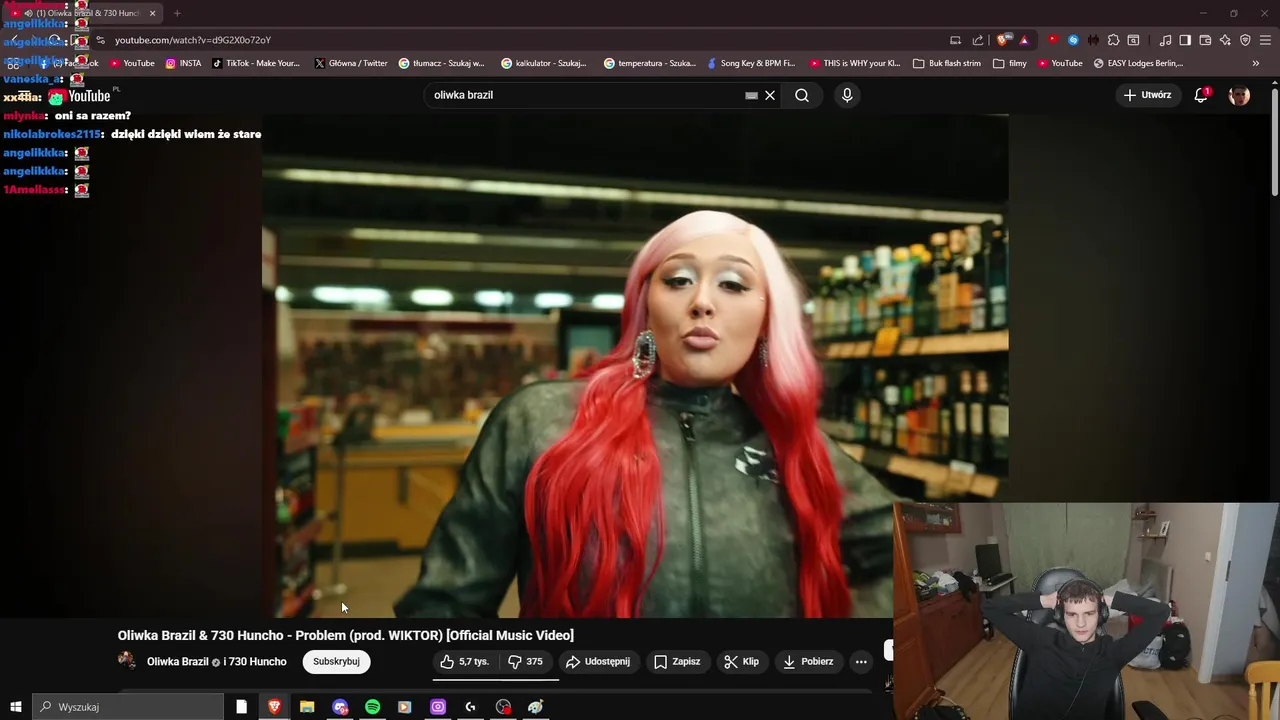This screenshot has height=720, width=1280.
Task: Open the TikTok - Make Your bookmark
Action: [x=256, y=63]
